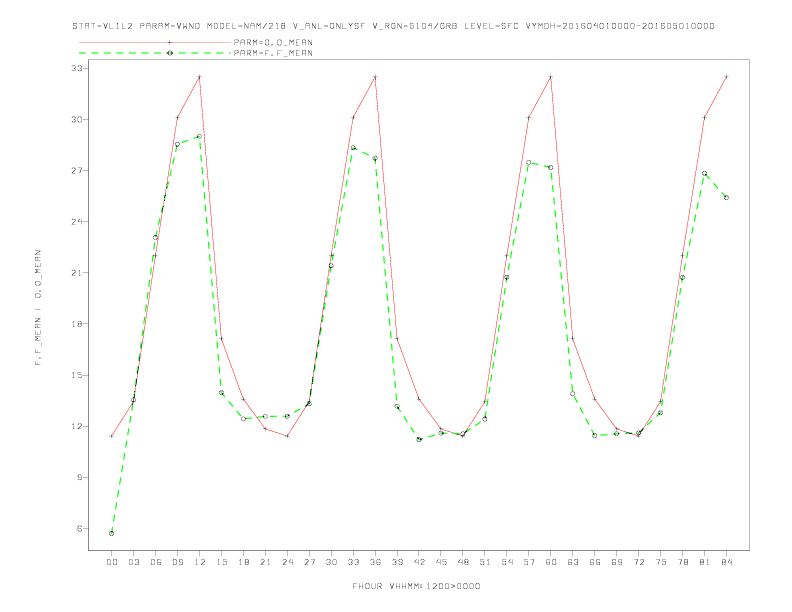Click the green circle data point at hour 66
The image size is (792, 612).
coord(595,435)
